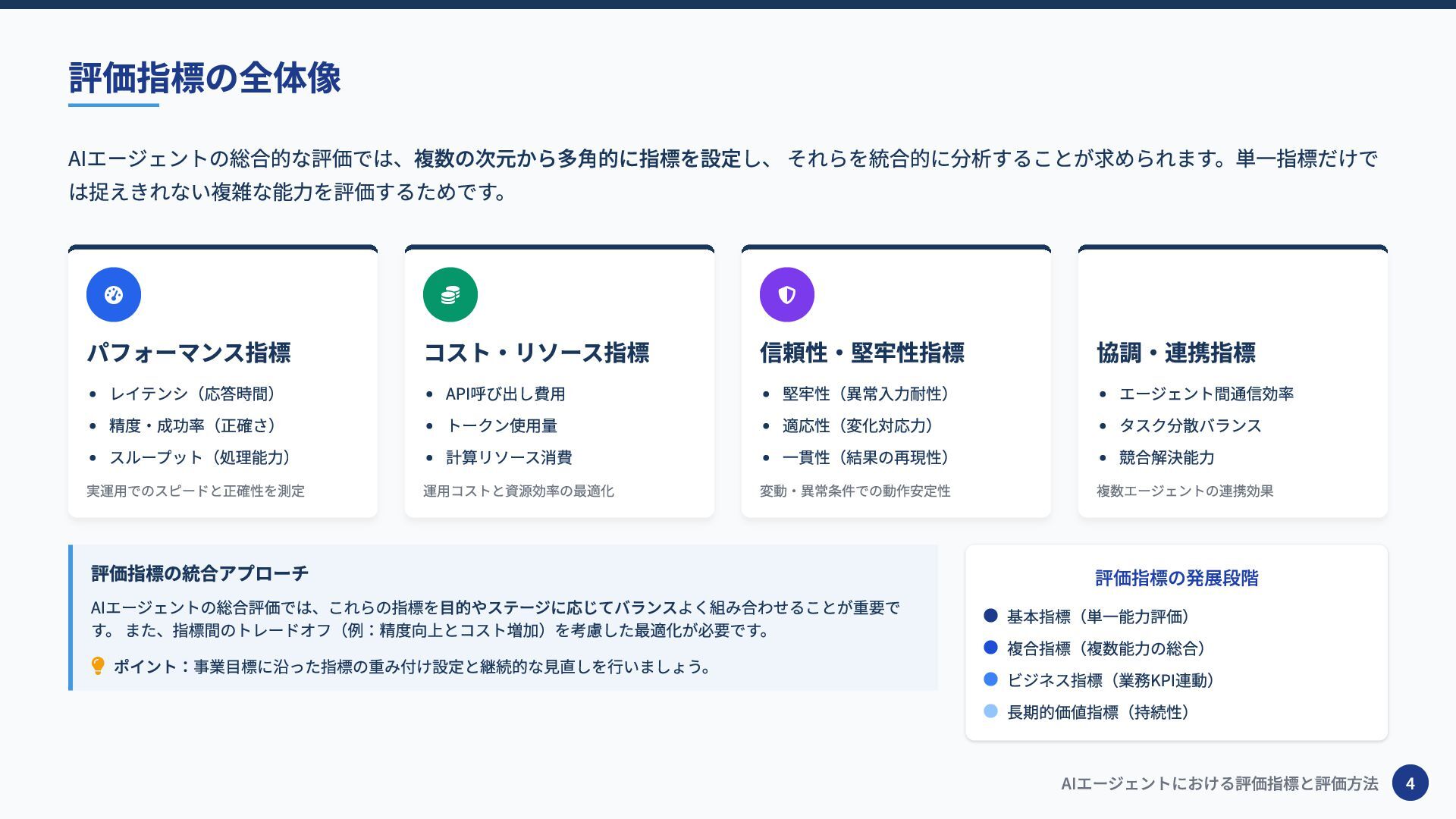Click the bullet API呼び出し費用
This screenshot has height=819, width=1456.
tap(506, 394)
